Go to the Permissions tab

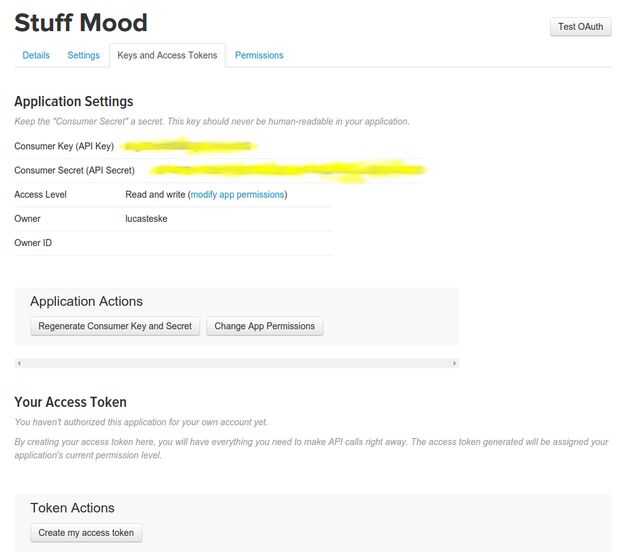[x=259, y=55]
